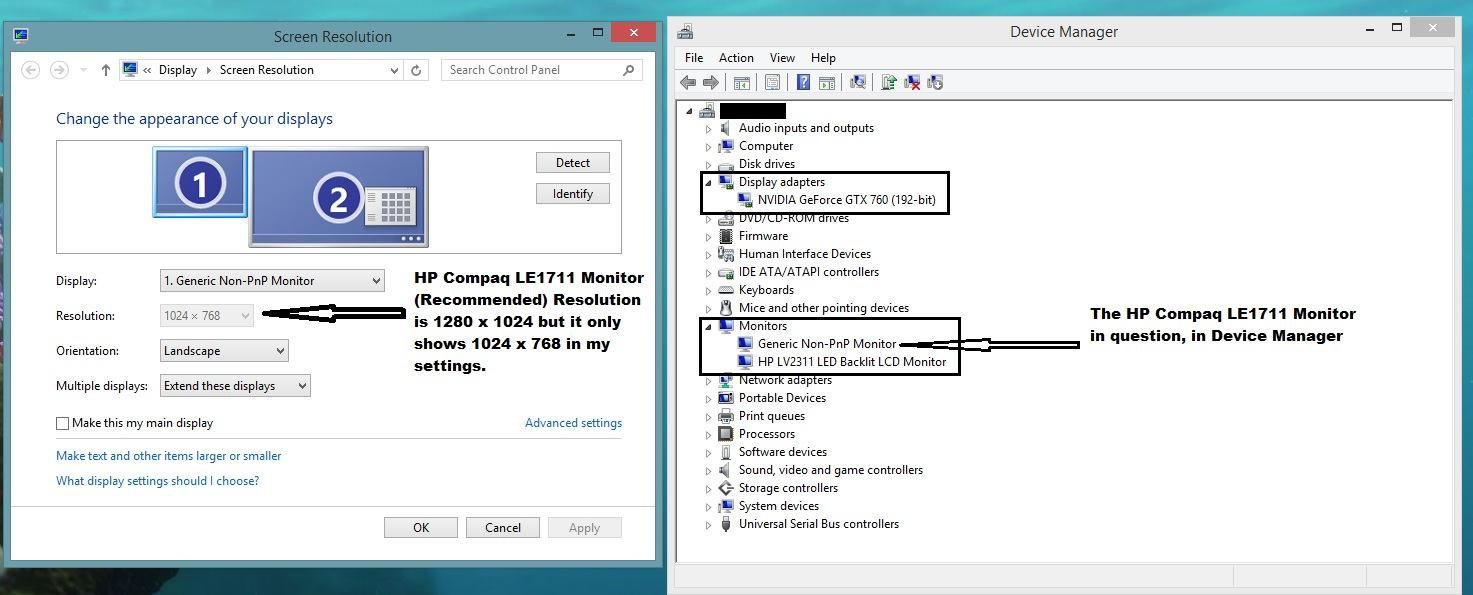Select the Portable Devices category
This screenshot has height=595, width=1473.
click(x=782, y=398)
